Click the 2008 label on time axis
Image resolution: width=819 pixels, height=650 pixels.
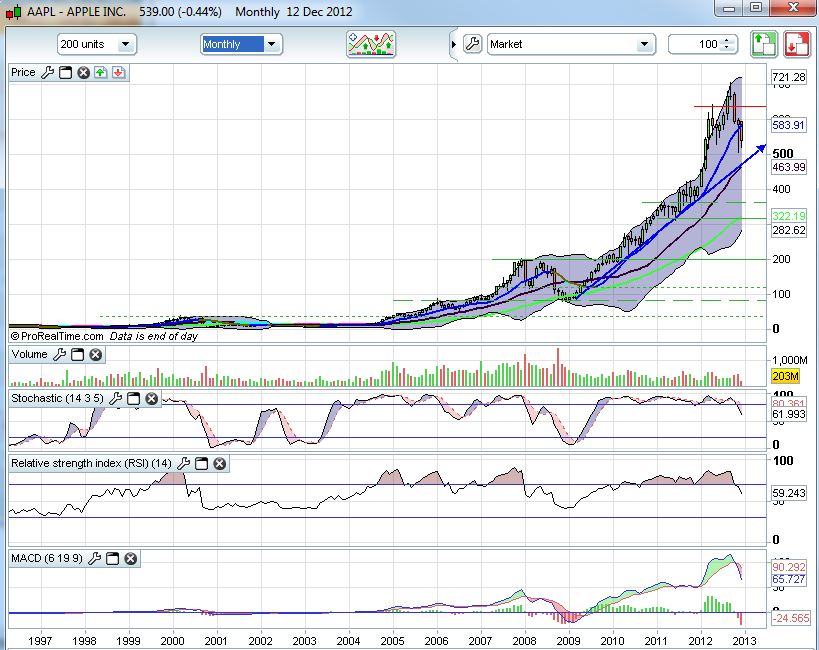tap(524, 641)
